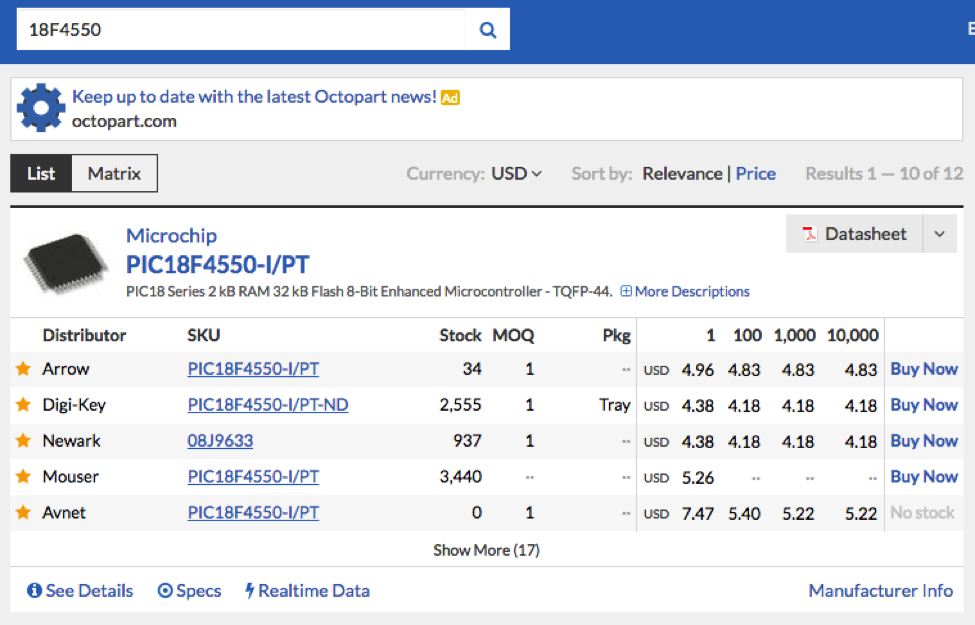Click No stock label for Avnet

922,512
